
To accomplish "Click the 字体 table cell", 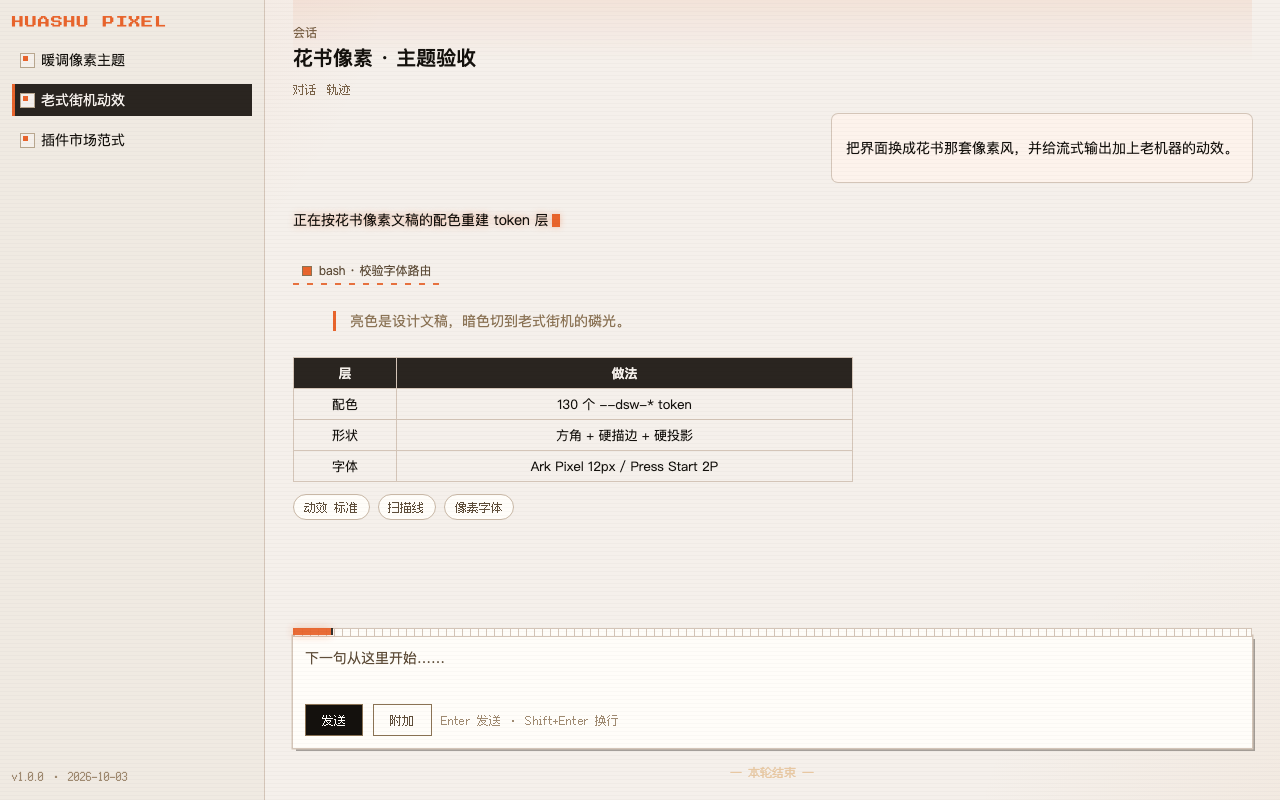I will [x=345, y=466].
